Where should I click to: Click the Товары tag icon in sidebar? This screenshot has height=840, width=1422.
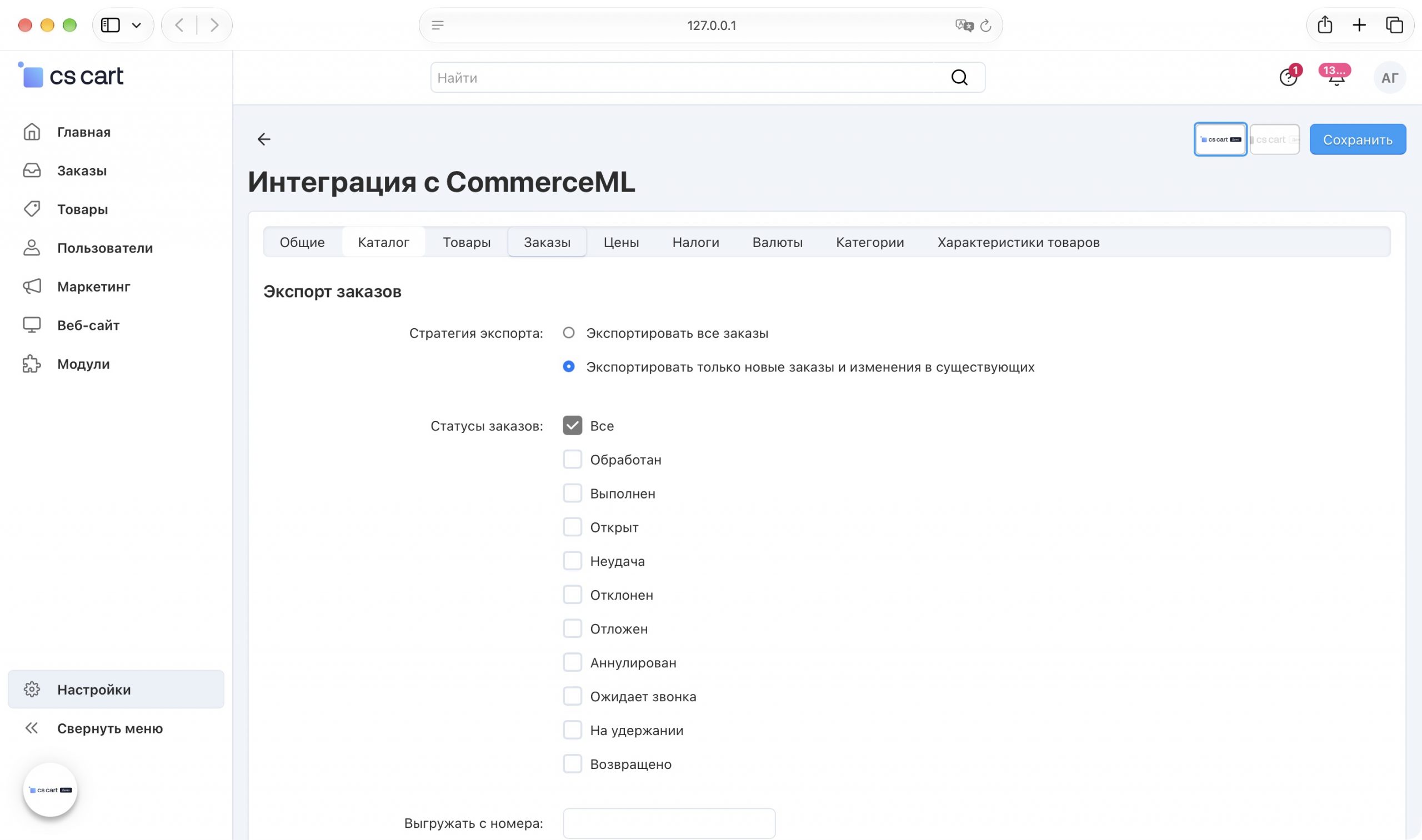[32, 209]
